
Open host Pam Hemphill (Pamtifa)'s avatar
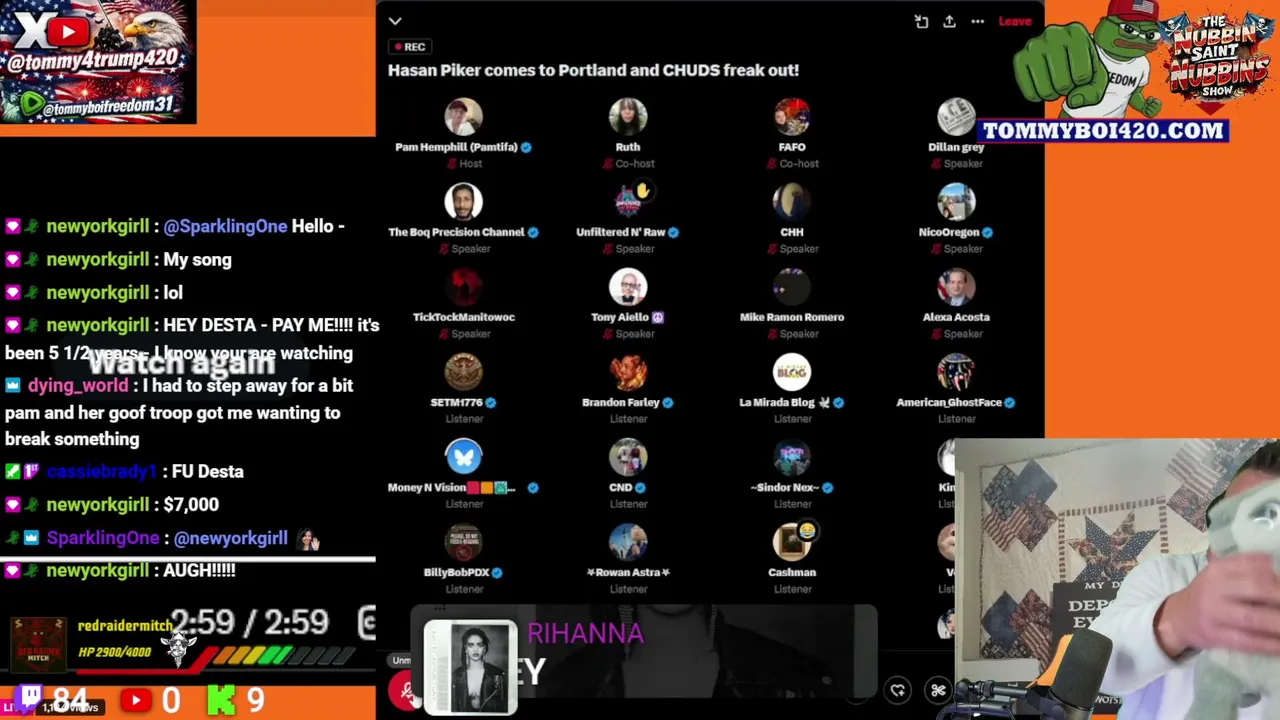[463, 117]
